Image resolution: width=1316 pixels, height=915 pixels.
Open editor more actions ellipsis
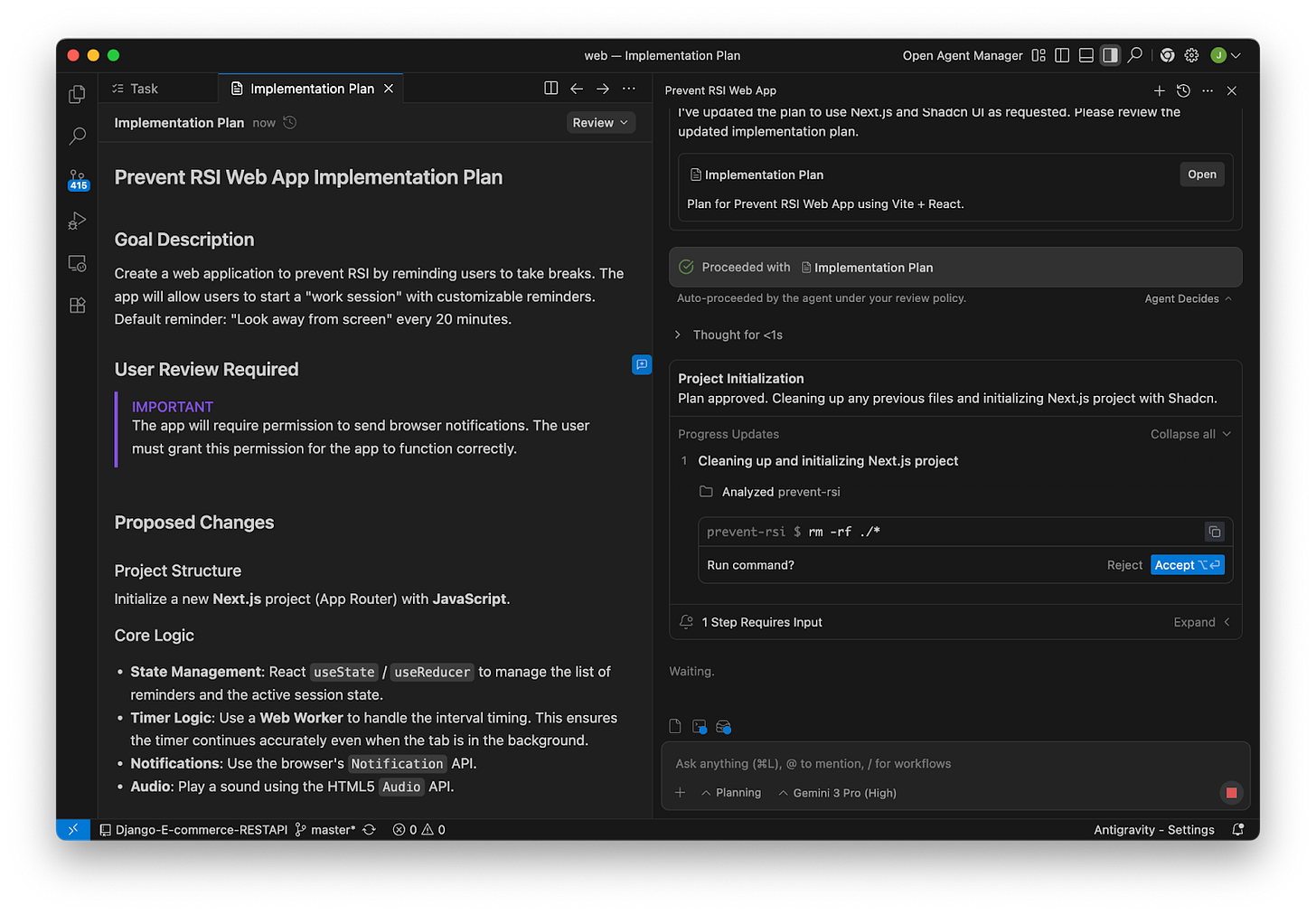pos(629,88)
